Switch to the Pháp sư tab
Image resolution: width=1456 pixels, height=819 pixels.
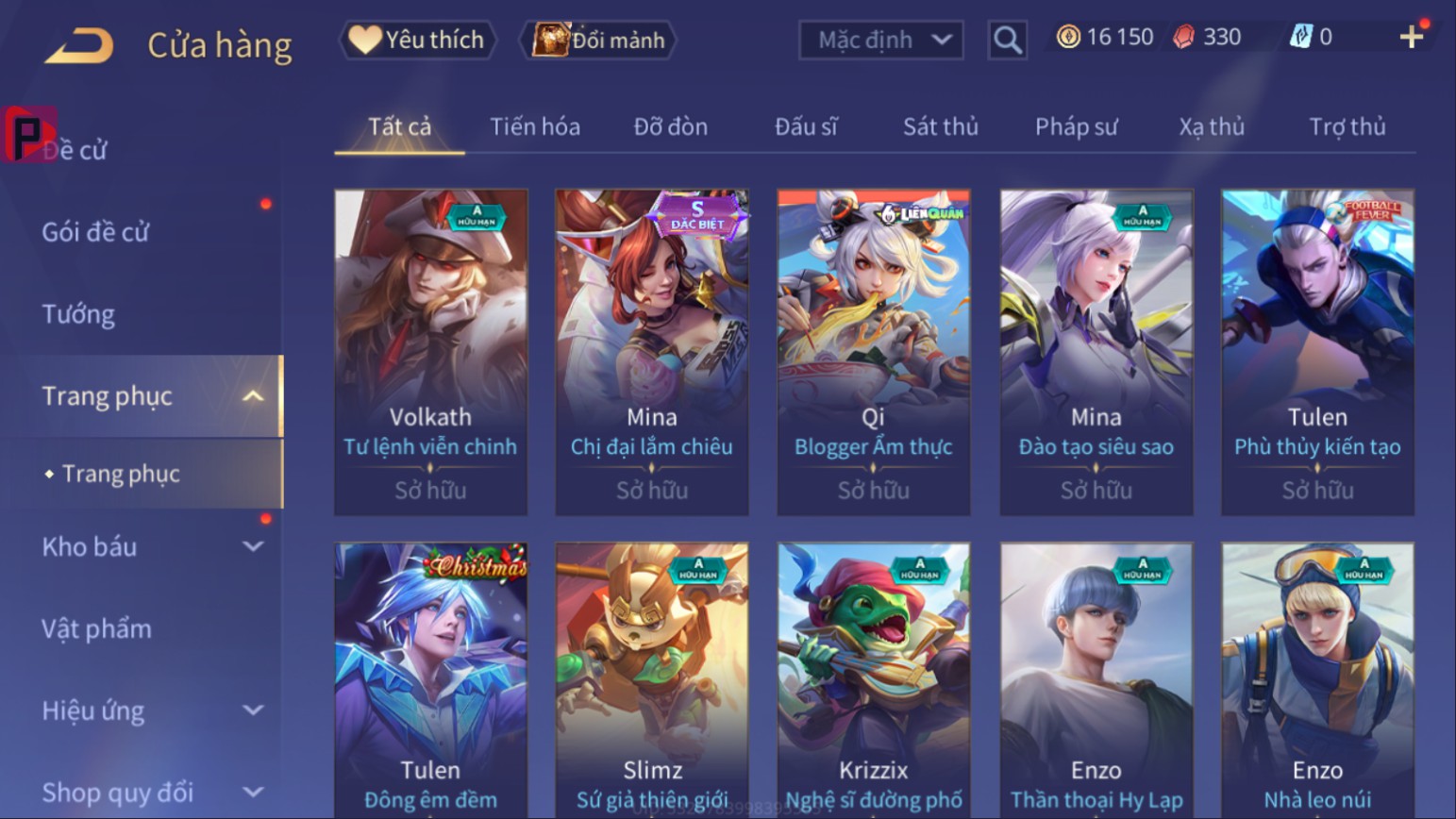click(x=1076, y=126)
